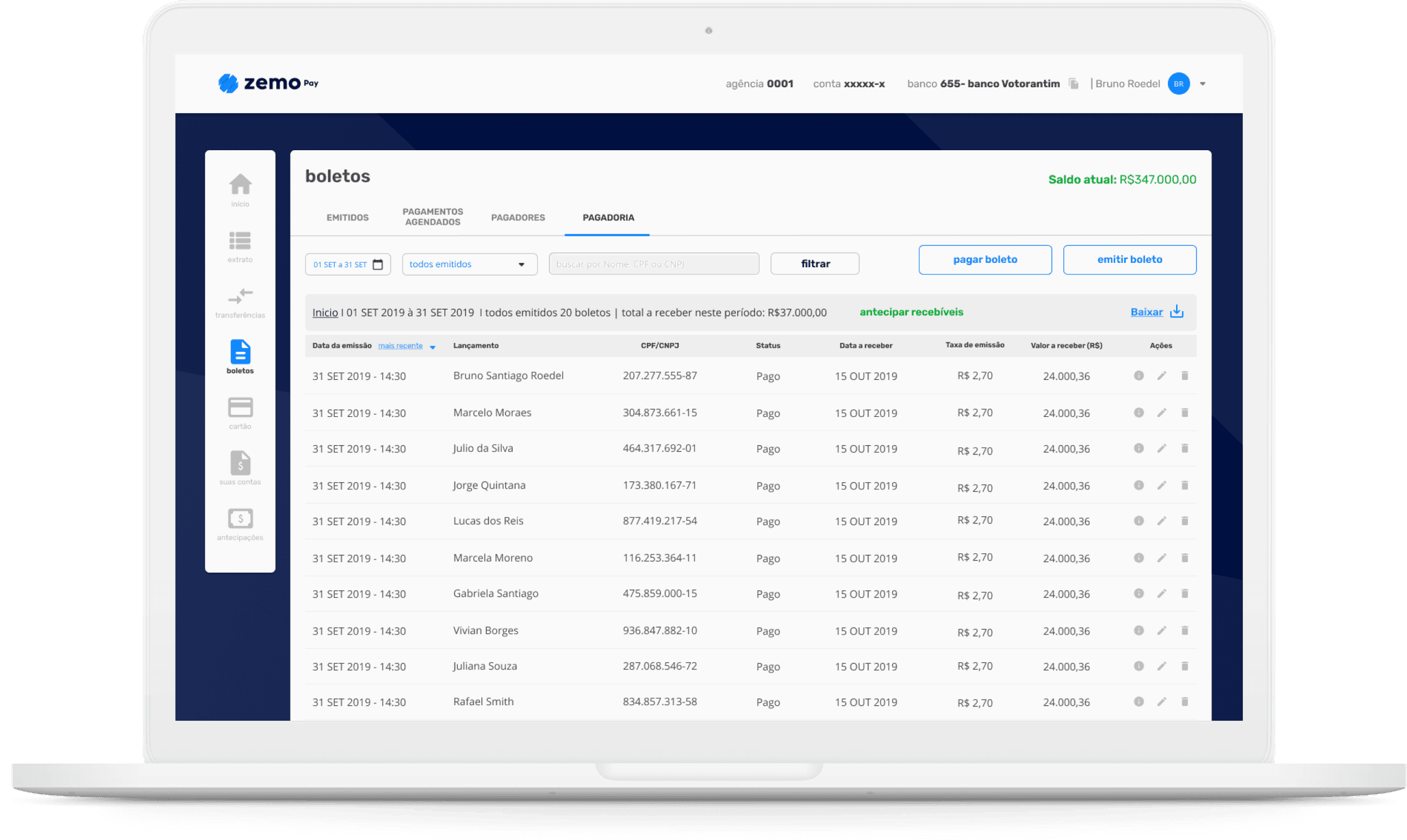The width and height of the screenshot is (1407, 840).
Task: Copy bank account details icon in header
Action: point(1073,84)
